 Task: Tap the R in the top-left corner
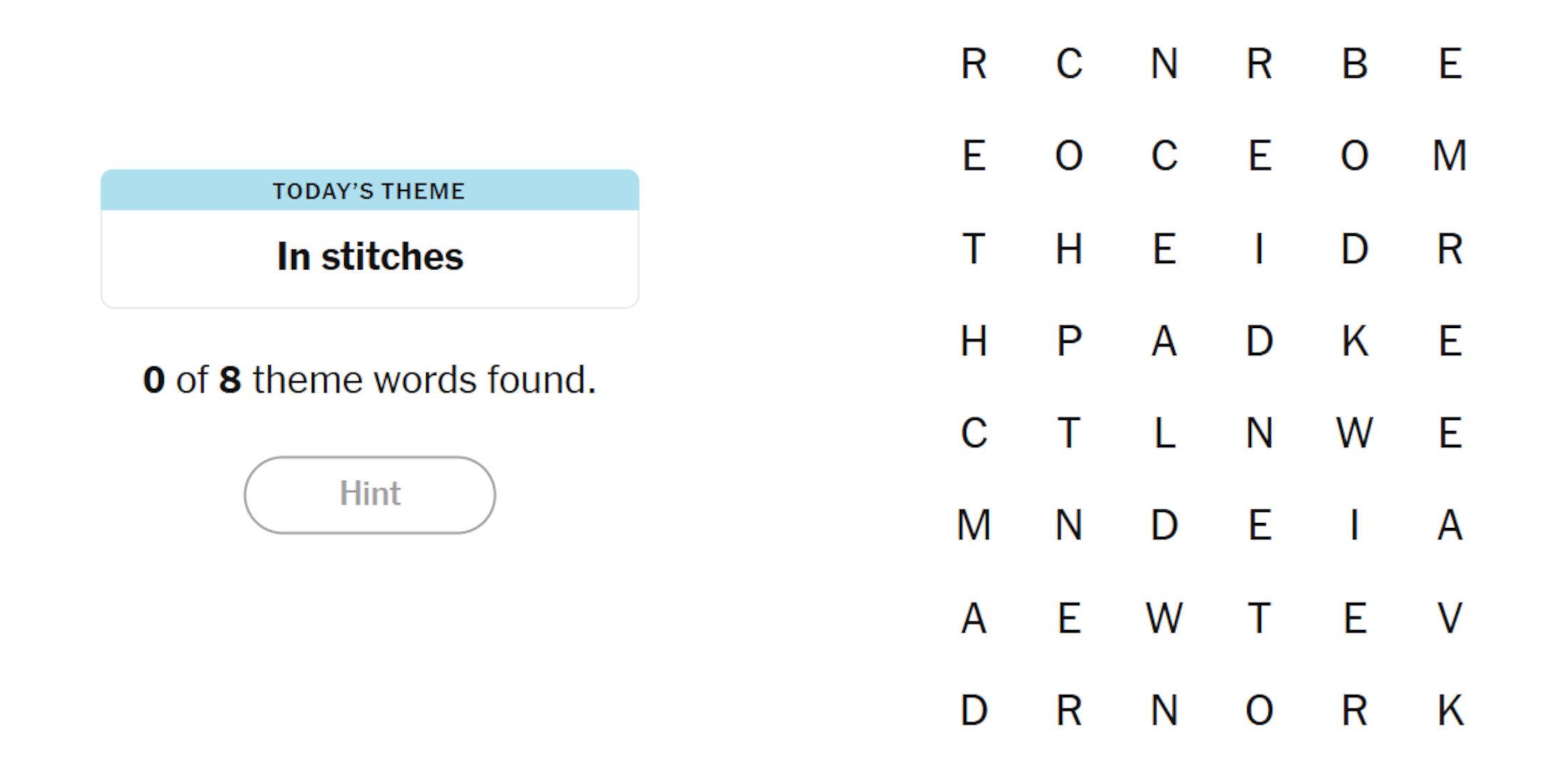[974, 63]
